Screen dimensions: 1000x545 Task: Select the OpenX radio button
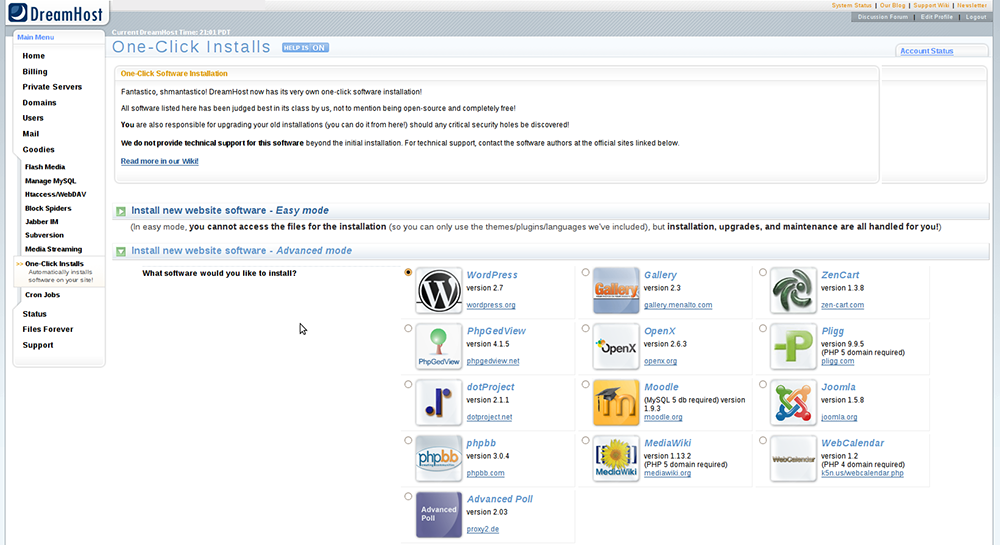pyautogui.click(x=585, y=328)
